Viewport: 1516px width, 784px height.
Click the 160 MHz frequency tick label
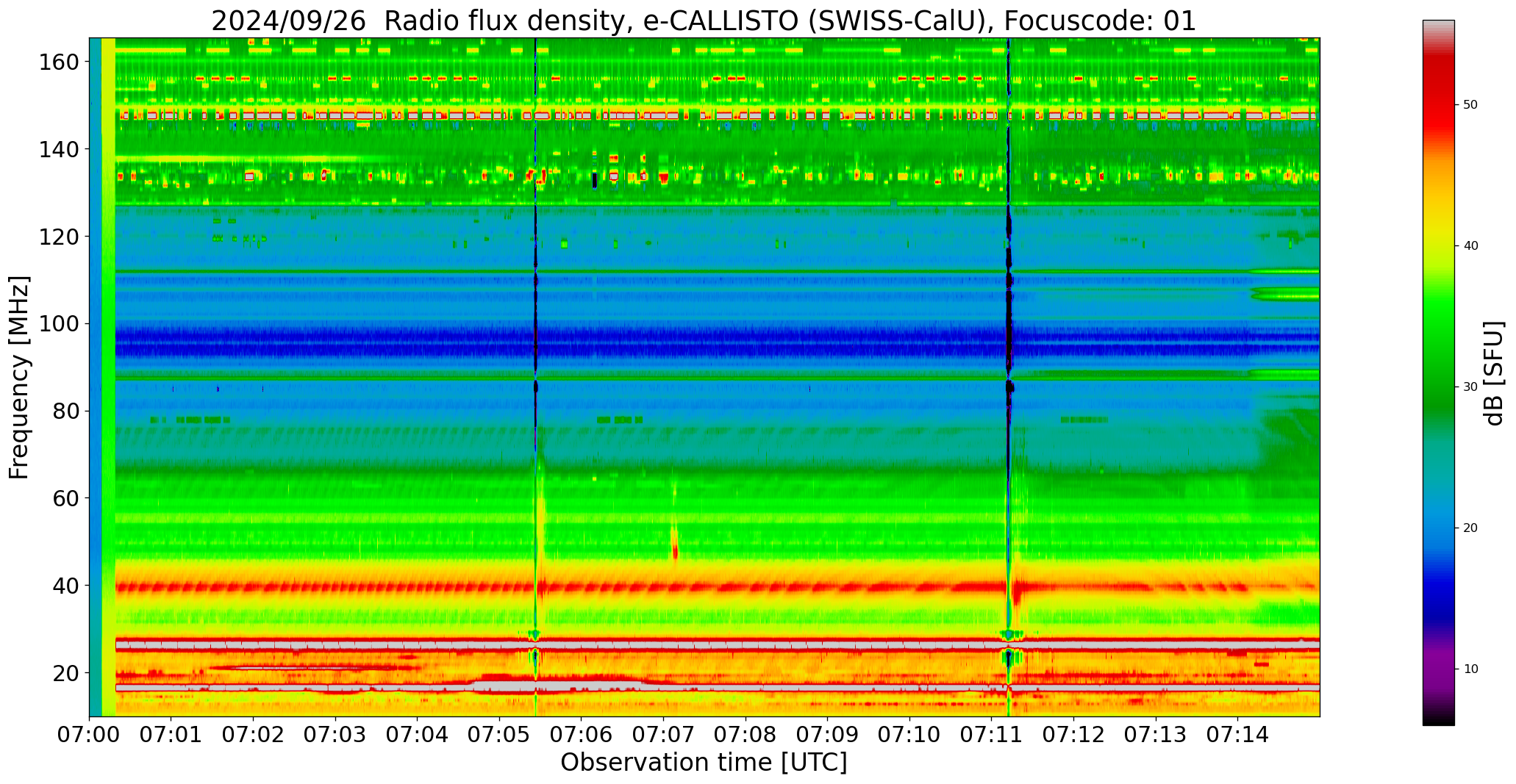click(x=60, y=62)
